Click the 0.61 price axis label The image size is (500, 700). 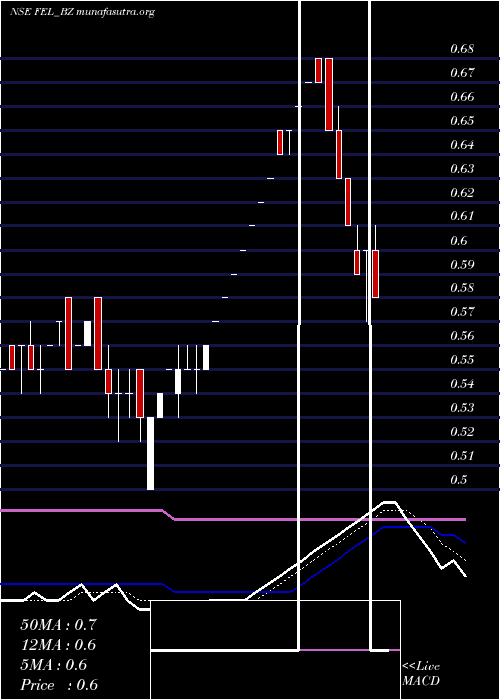click(x=462, y=217)
